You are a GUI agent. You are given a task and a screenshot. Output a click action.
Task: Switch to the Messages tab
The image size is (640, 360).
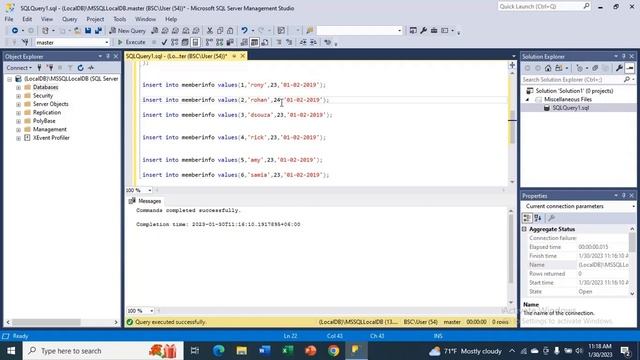click(x=145, y=201)
